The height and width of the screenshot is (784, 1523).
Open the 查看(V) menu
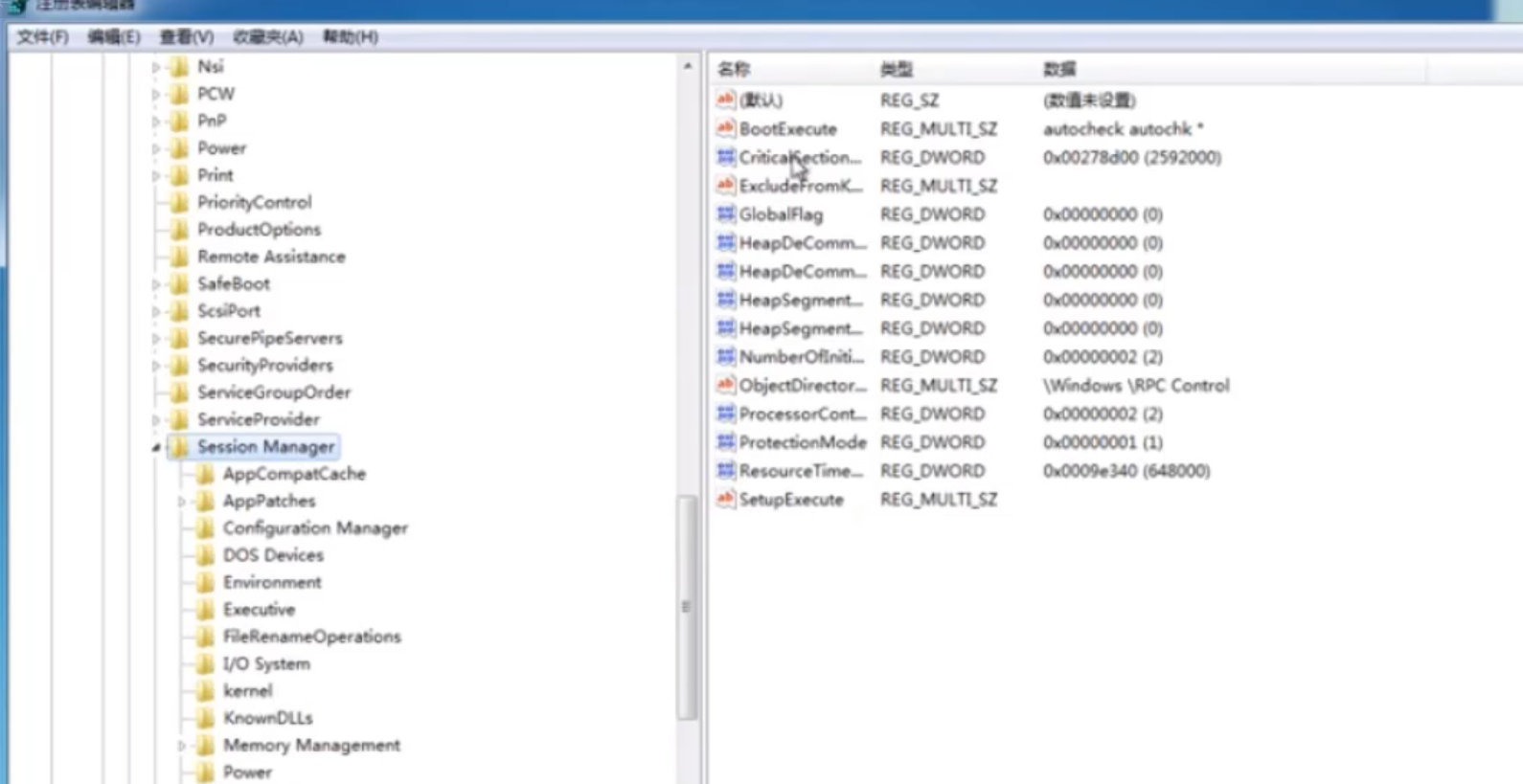coord(186,36)
